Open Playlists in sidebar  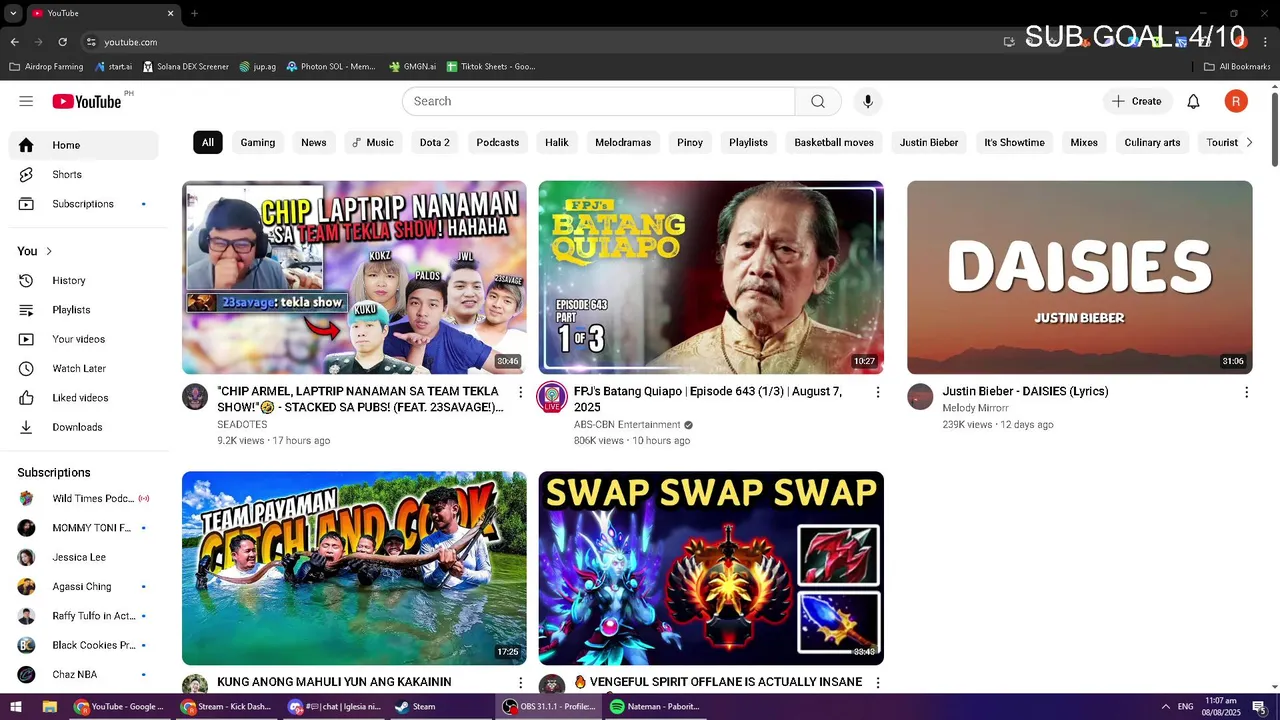[84, 310]
